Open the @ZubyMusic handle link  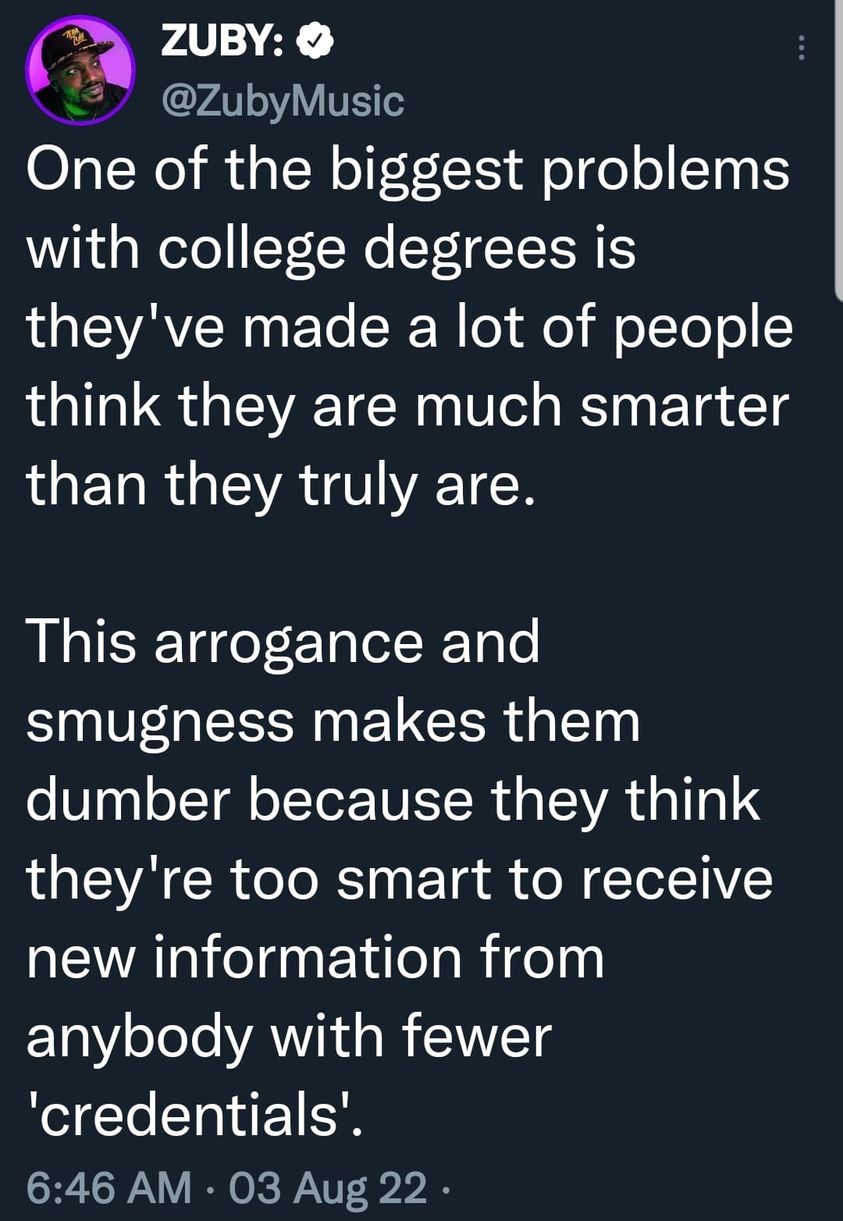click(x=282, y=100)
